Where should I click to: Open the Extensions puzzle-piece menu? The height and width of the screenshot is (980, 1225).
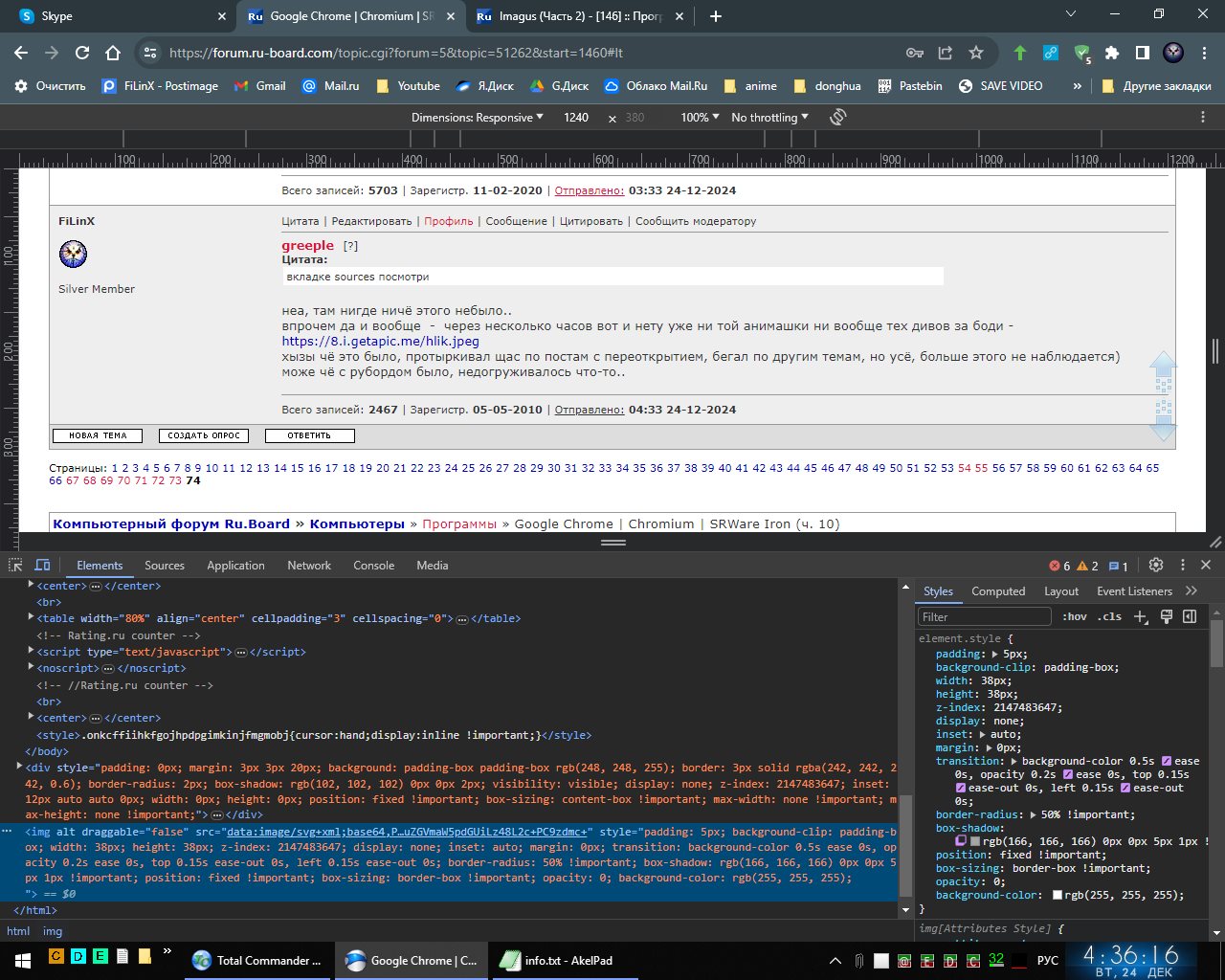1112,53
